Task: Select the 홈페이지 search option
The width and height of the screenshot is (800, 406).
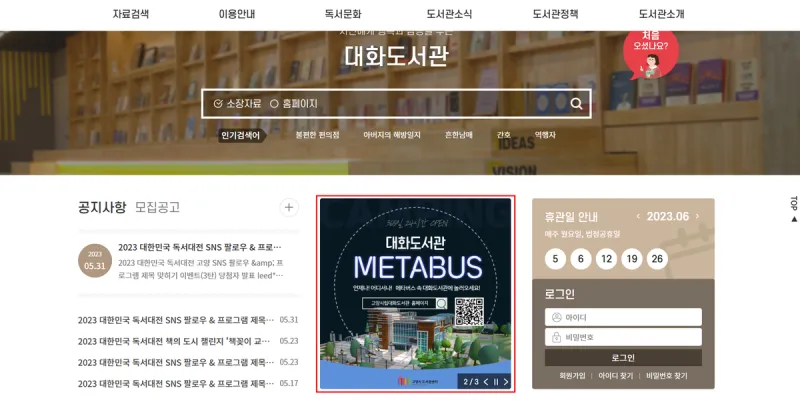Action: click(x=293, y=104)
